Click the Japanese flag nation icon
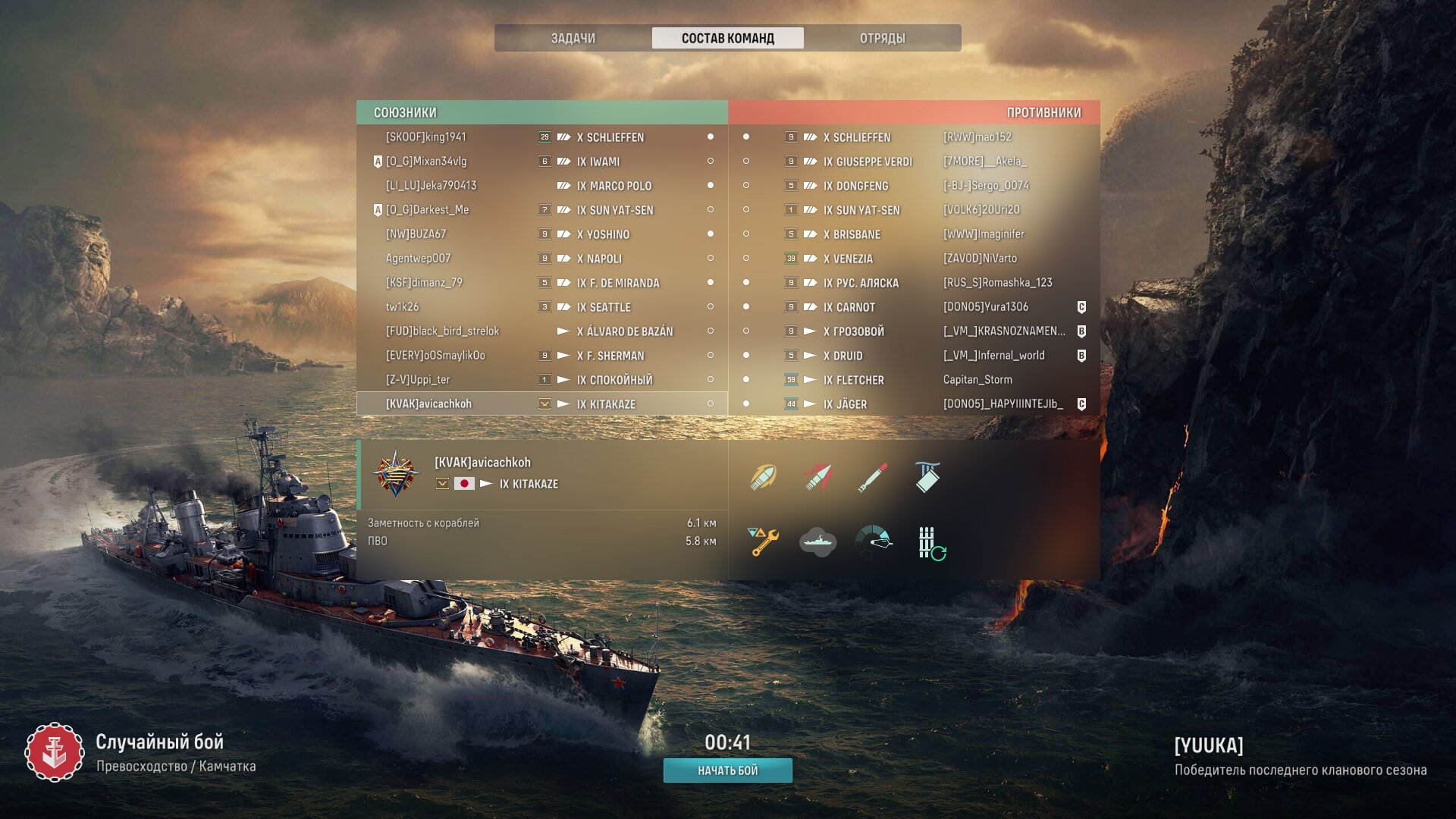The image size is (1456, 819). pyautogui.click(x=464, y=484)
